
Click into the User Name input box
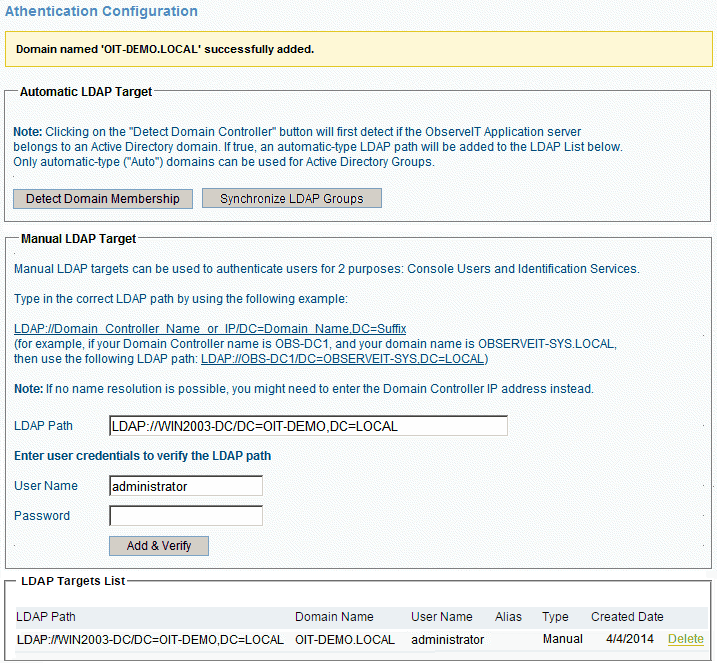click(x=186, y=486)
